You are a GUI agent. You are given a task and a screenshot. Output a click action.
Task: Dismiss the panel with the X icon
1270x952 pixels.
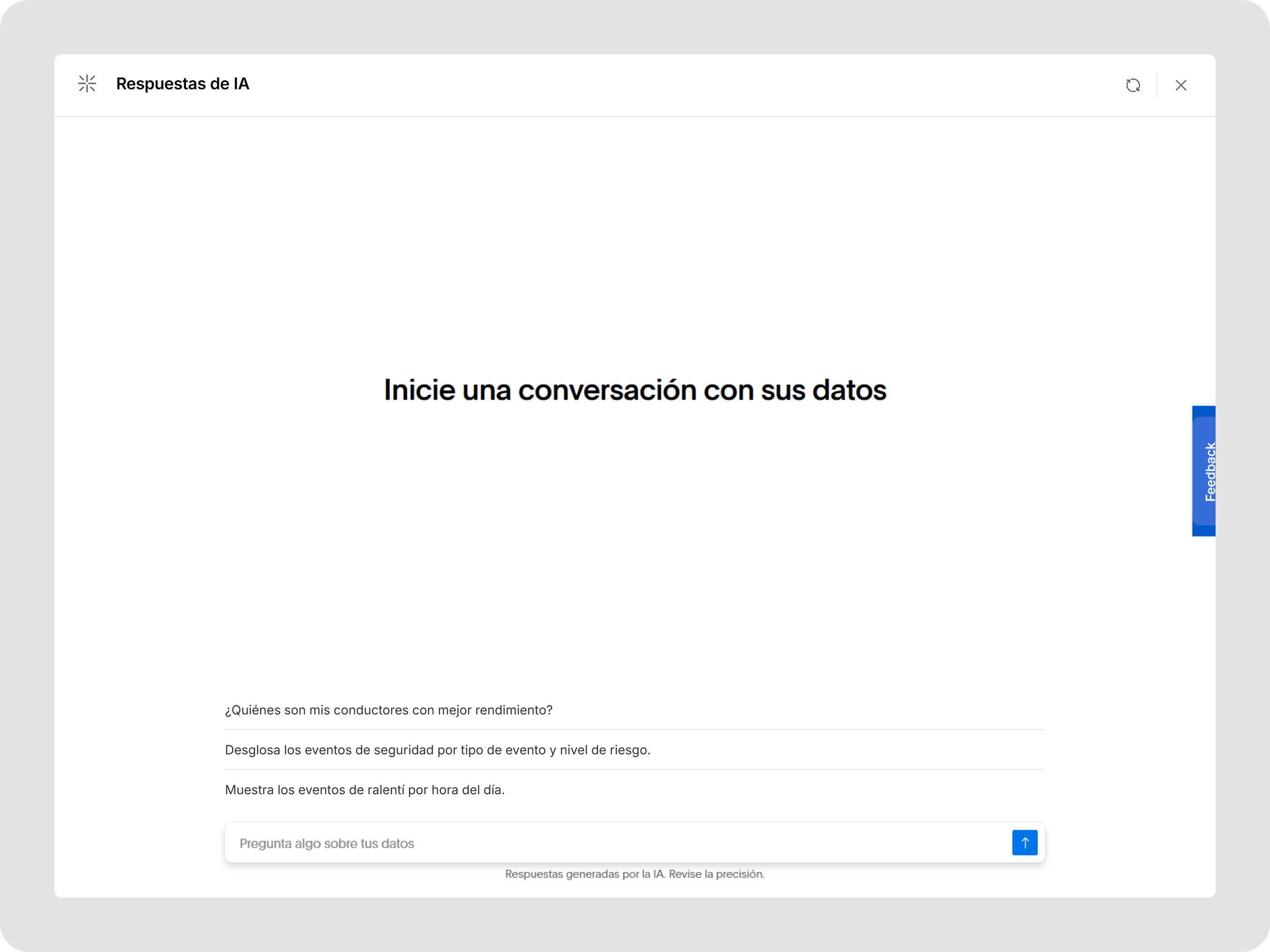tap(1181, 85)
